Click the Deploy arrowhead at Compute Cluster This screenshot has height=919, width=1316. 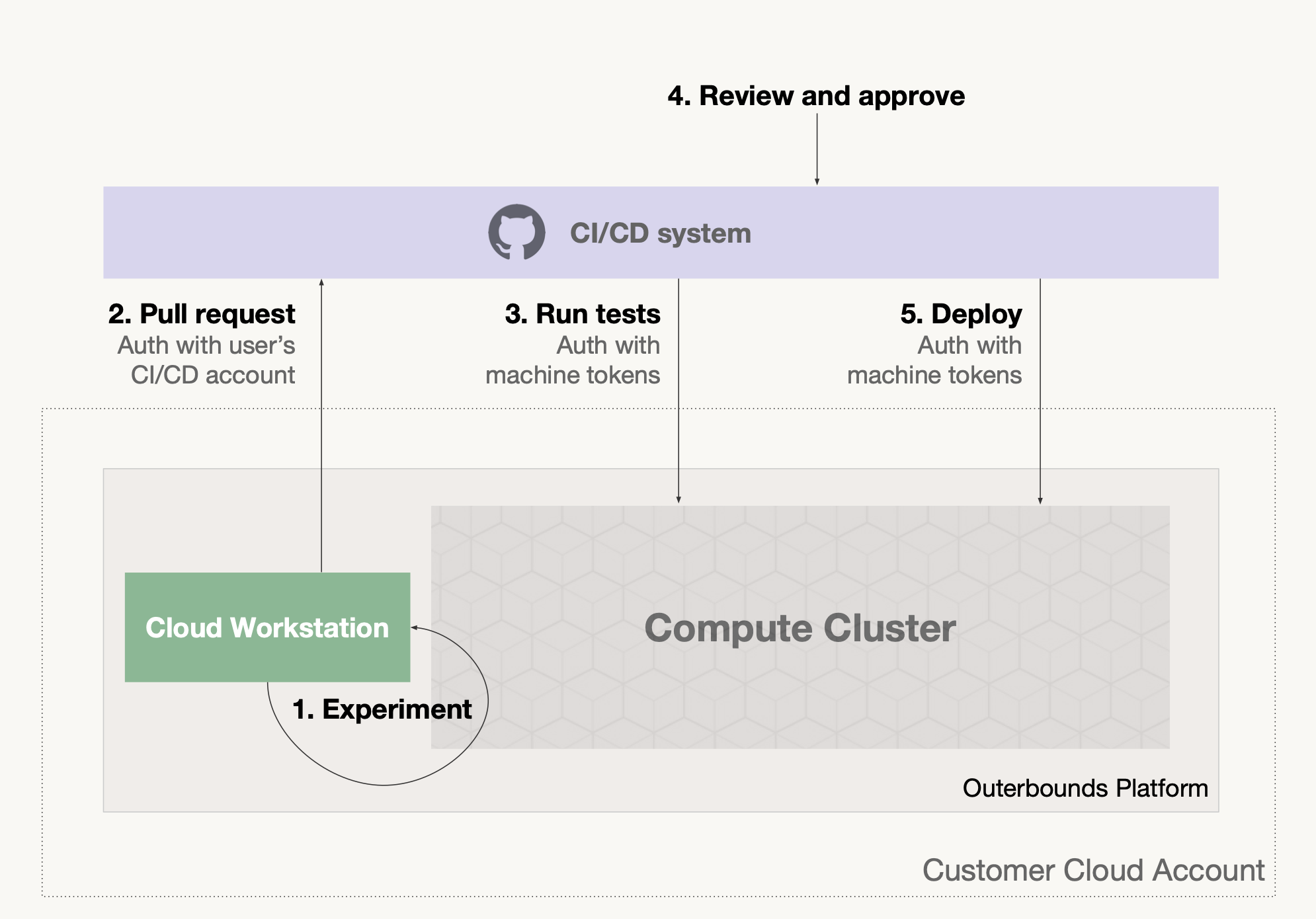(x=1040, y=500)
